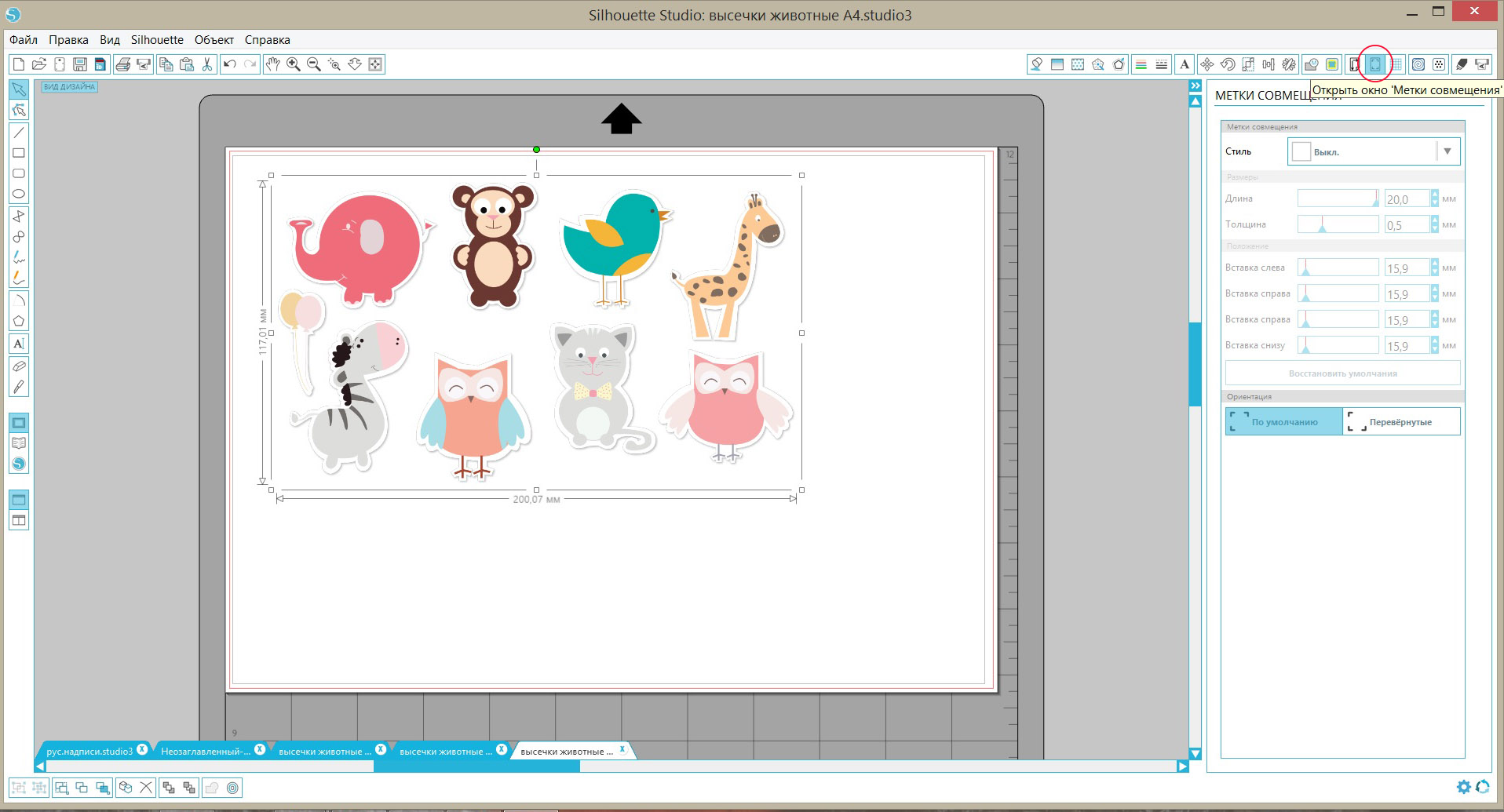The width and height of the screenshot is (1504, 812).
Task: Open the 'Объект' menu
Action: pos(214,40)
